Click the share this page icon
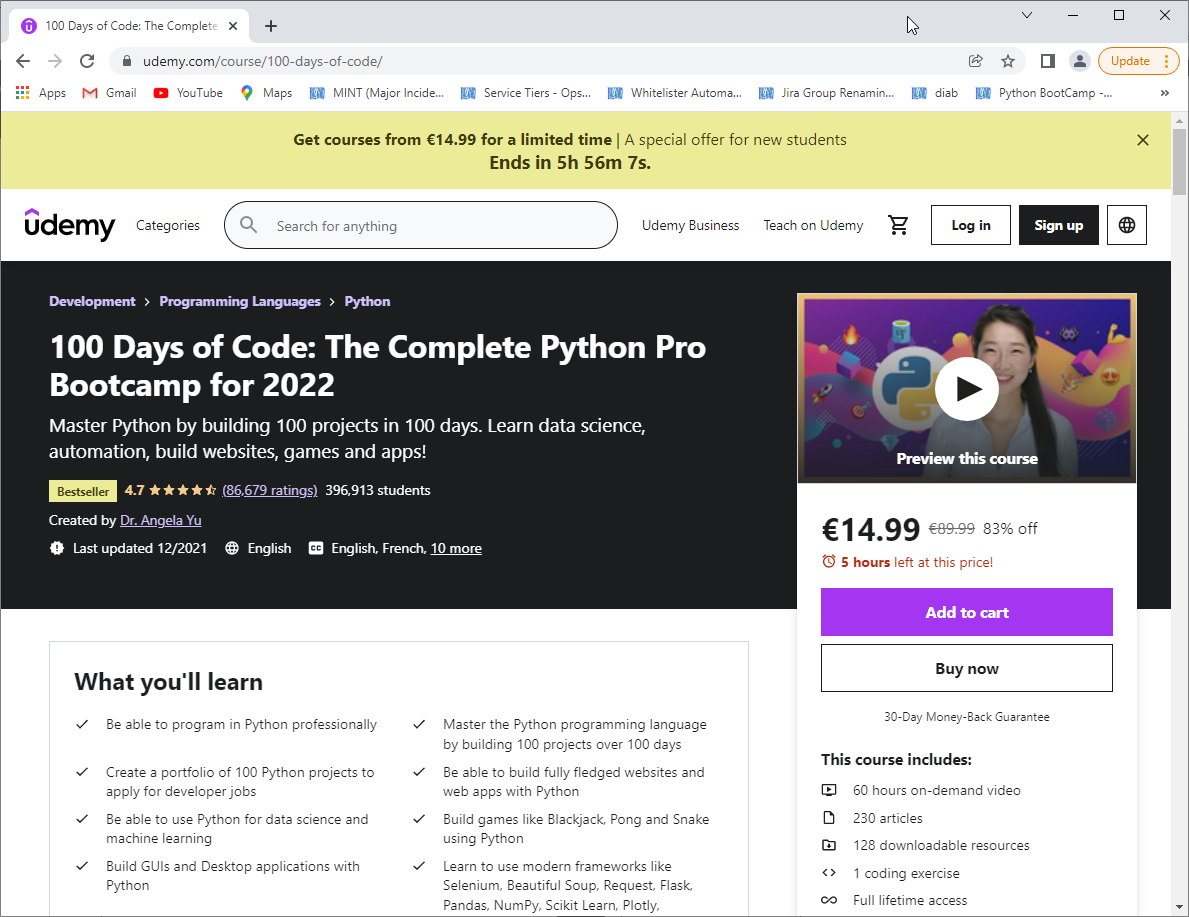 click(x=976, y=61)
